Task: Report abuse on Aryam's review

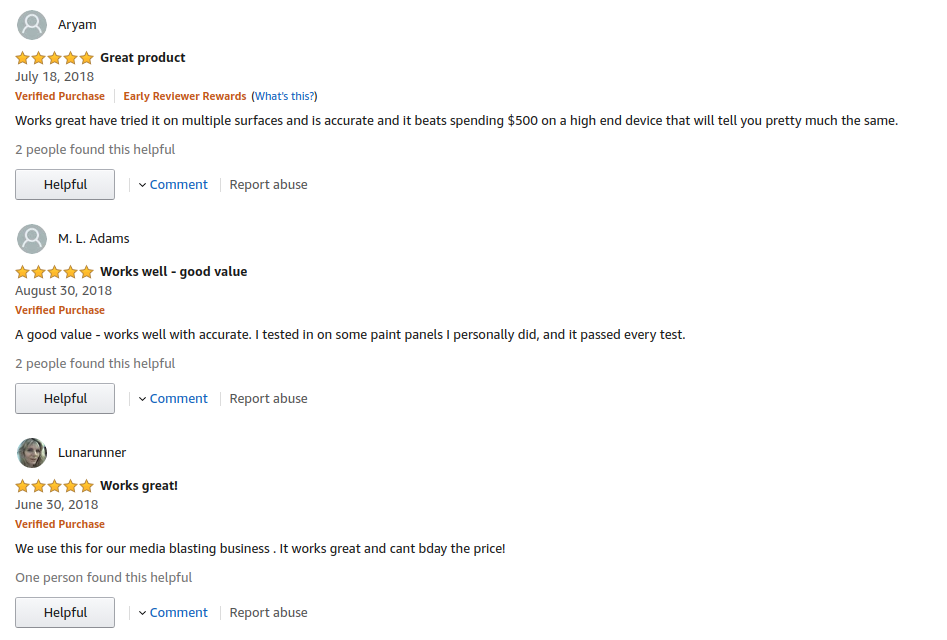Action: (x=268, y=185)
